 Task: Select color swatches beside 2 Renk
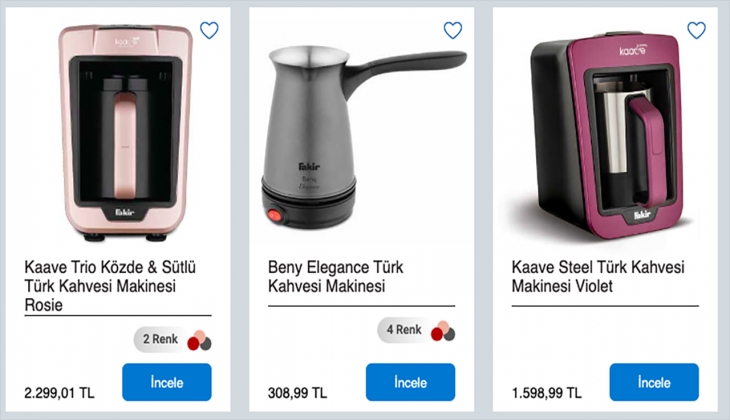point(199,341)
